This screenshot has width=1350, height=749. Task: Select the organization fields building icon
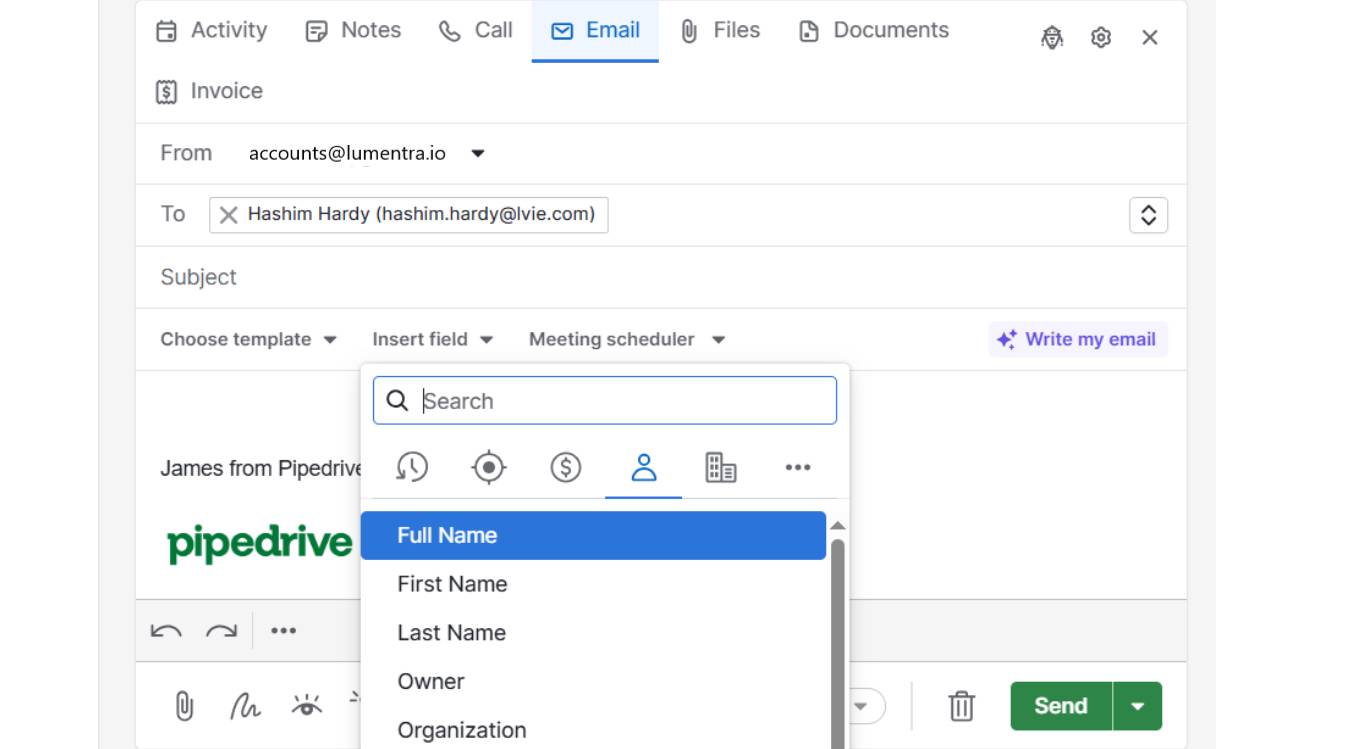point(720,466)
